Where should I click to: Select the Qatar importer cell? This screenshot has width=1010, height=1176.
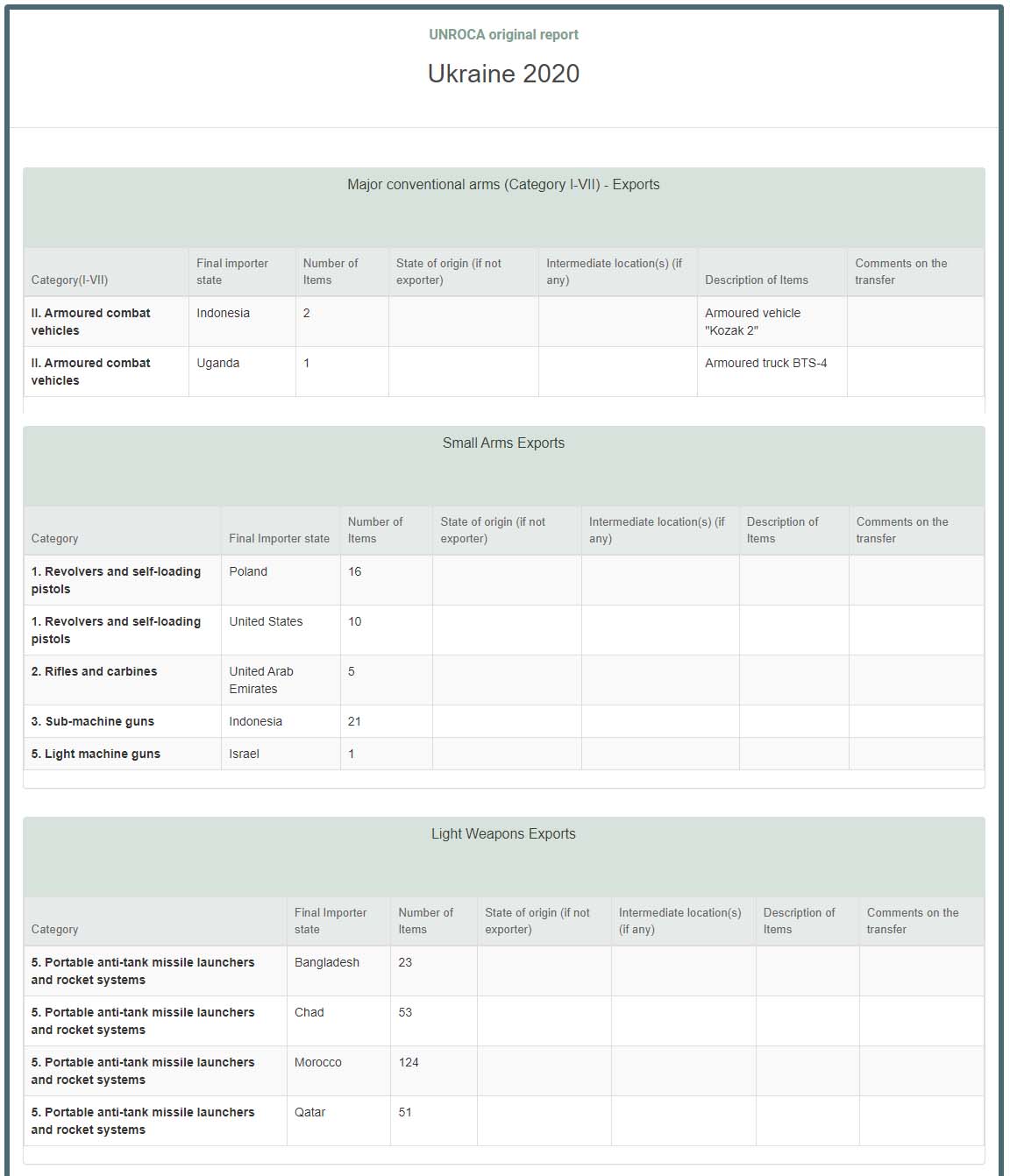[310, 1113]
